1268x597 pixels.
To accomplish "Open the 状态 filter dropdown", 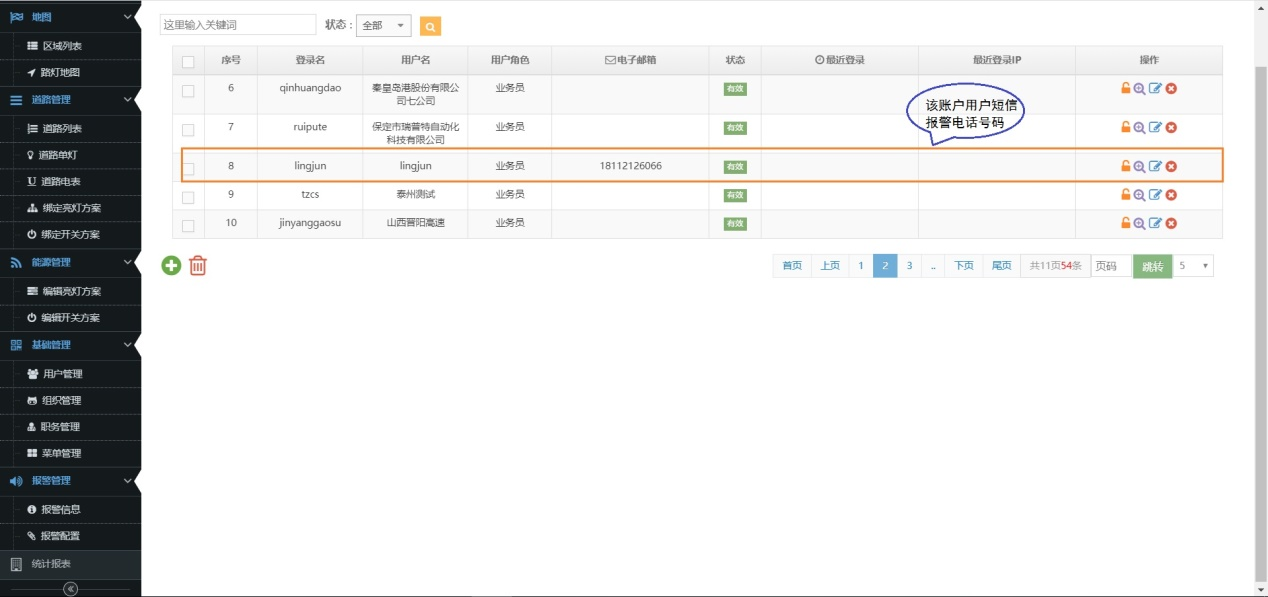I will click(383, 26).
